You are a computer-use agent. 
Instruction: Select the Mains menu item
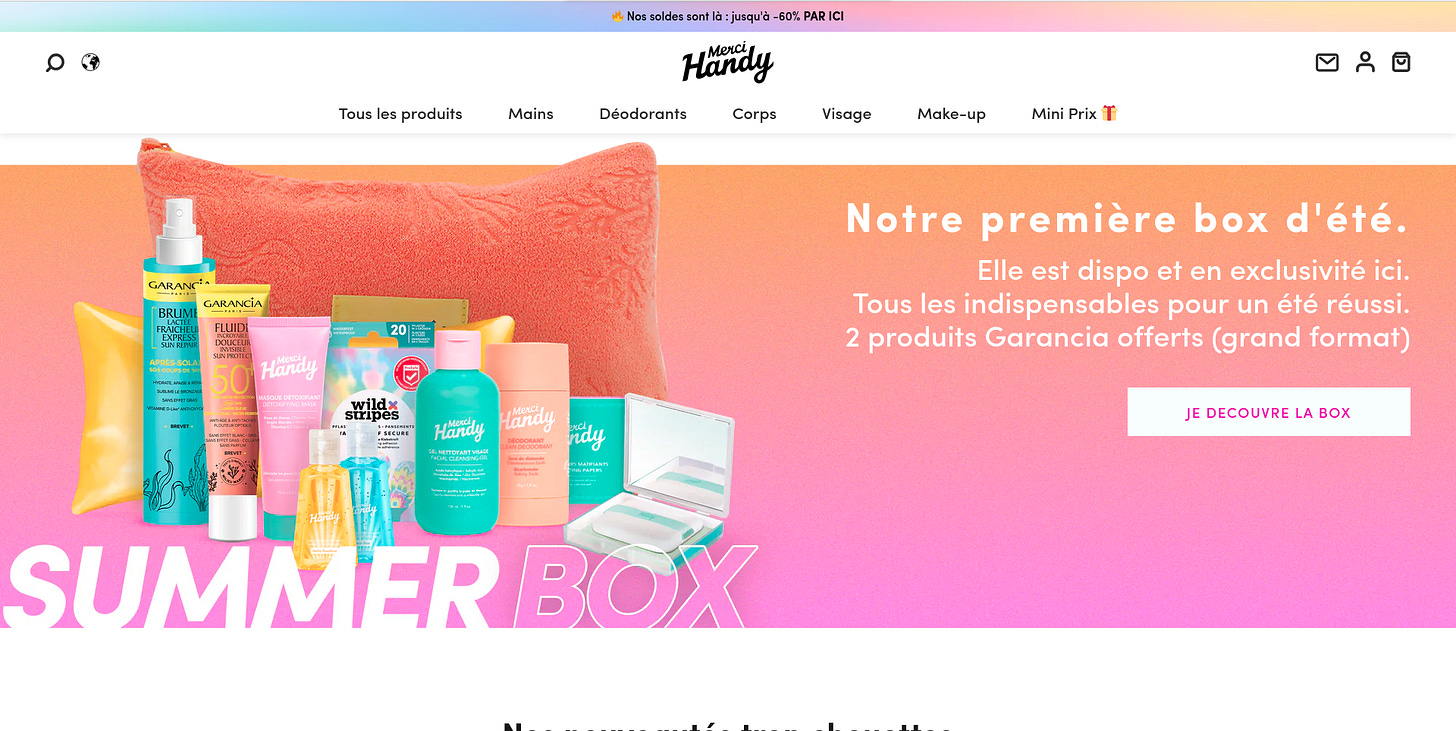531,114
